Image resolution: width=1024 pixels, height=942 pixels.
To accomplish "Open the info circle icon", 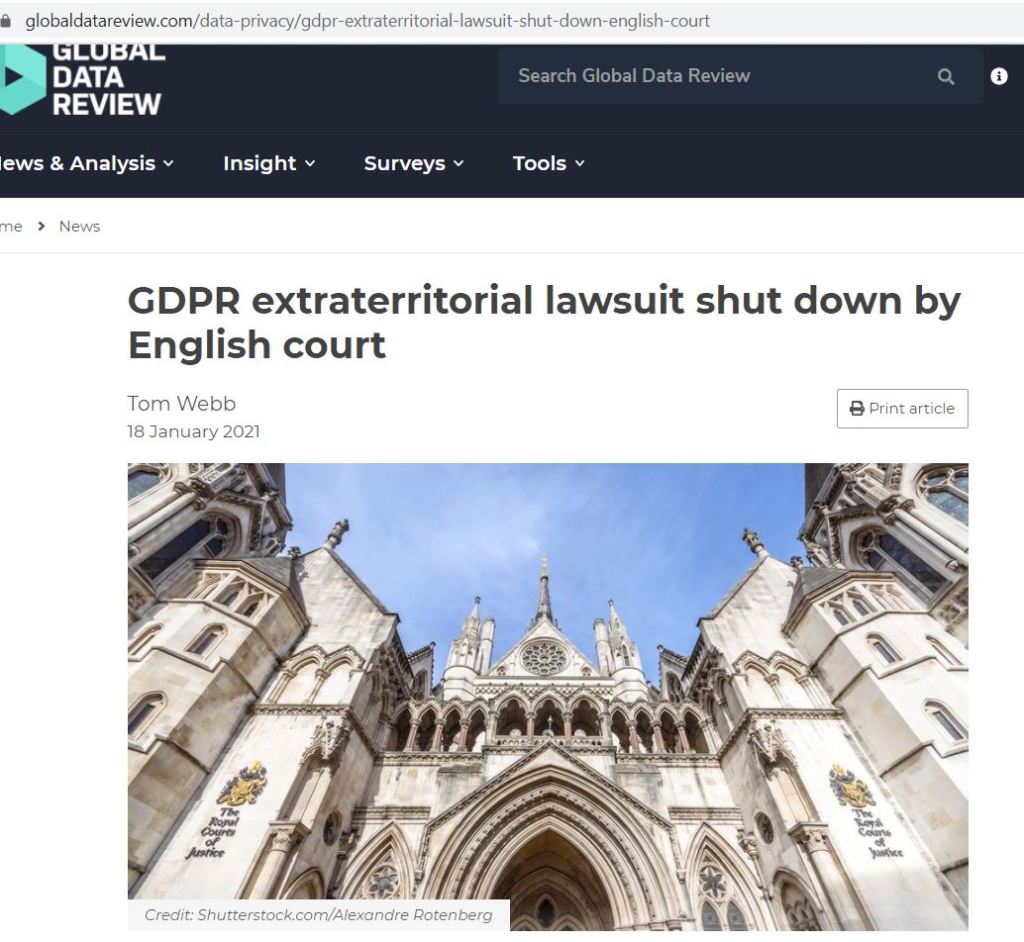I will tap(999, 76).
